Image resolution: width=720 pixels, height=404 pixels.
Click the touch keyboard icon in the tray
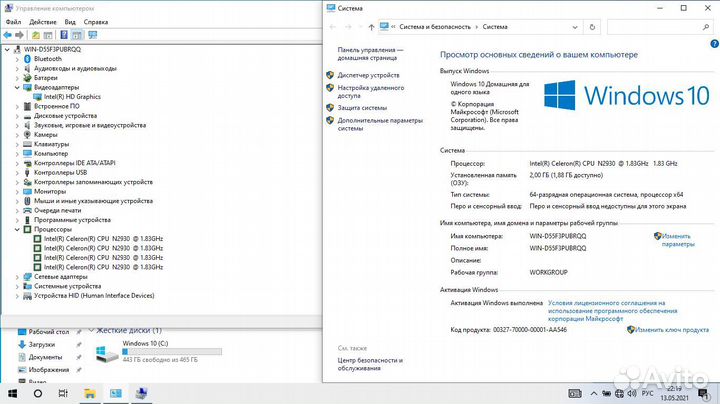[x=575, y=393]
